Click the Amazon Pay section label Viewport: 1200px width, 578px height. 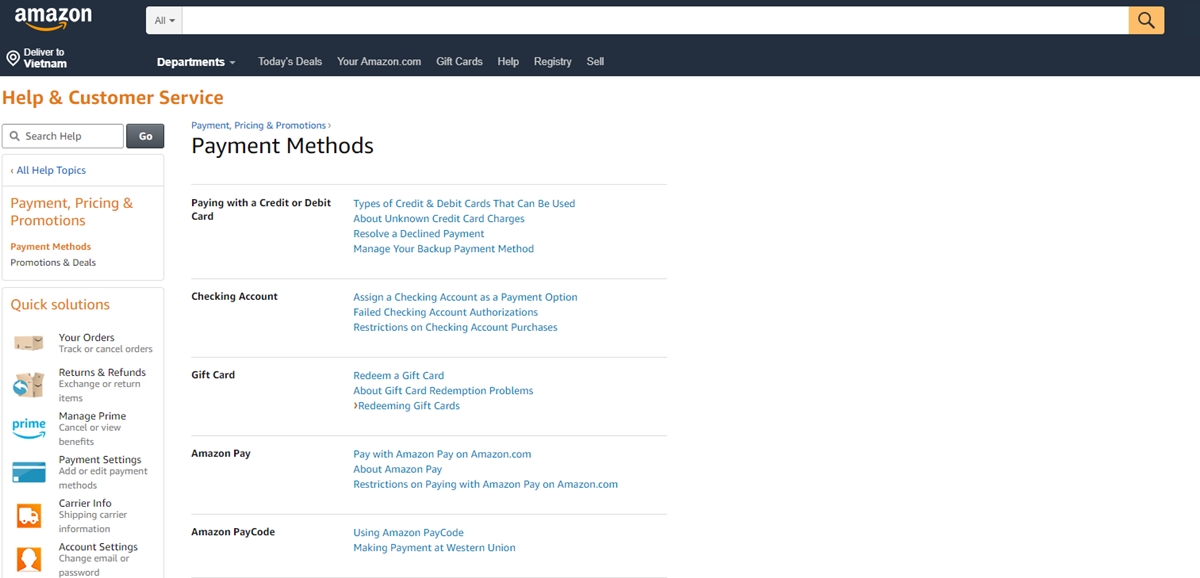pyautogui.click(x=221, y=454)
